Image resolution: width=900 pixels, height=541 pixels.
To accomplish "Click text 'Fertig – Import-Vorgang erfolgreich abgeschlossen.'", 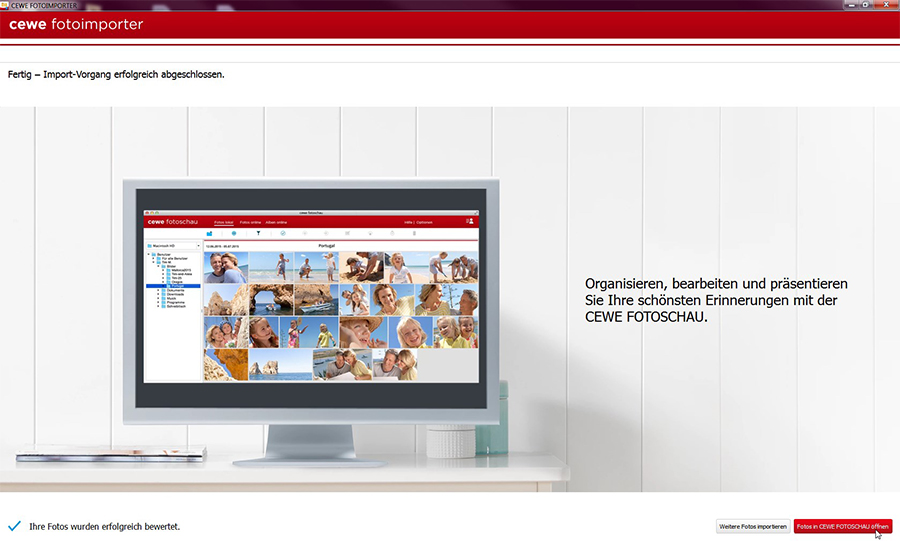I will click(x=116, y=75).
